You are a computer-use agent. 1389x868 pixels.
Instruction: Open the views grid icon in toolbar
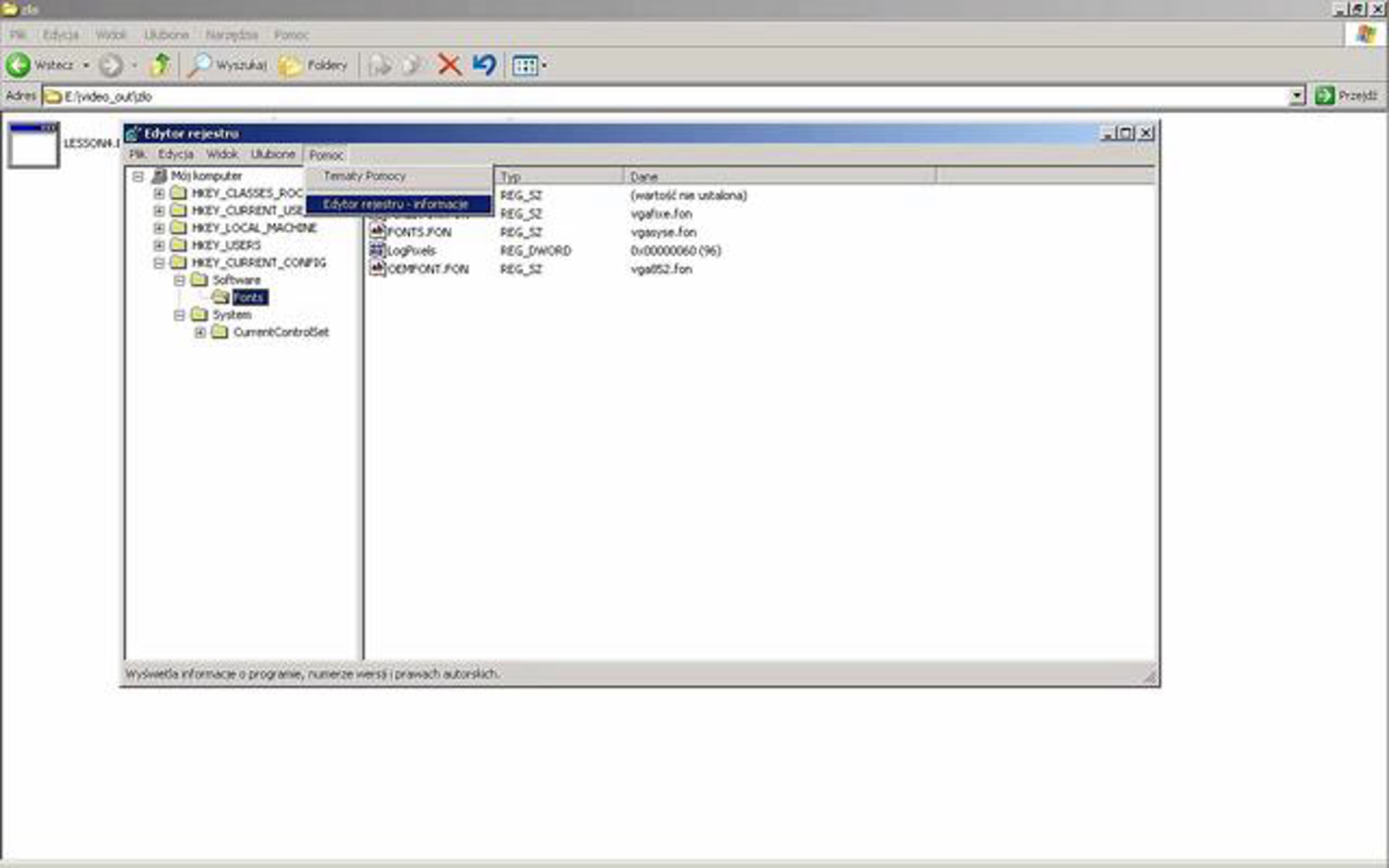point(526,65)
